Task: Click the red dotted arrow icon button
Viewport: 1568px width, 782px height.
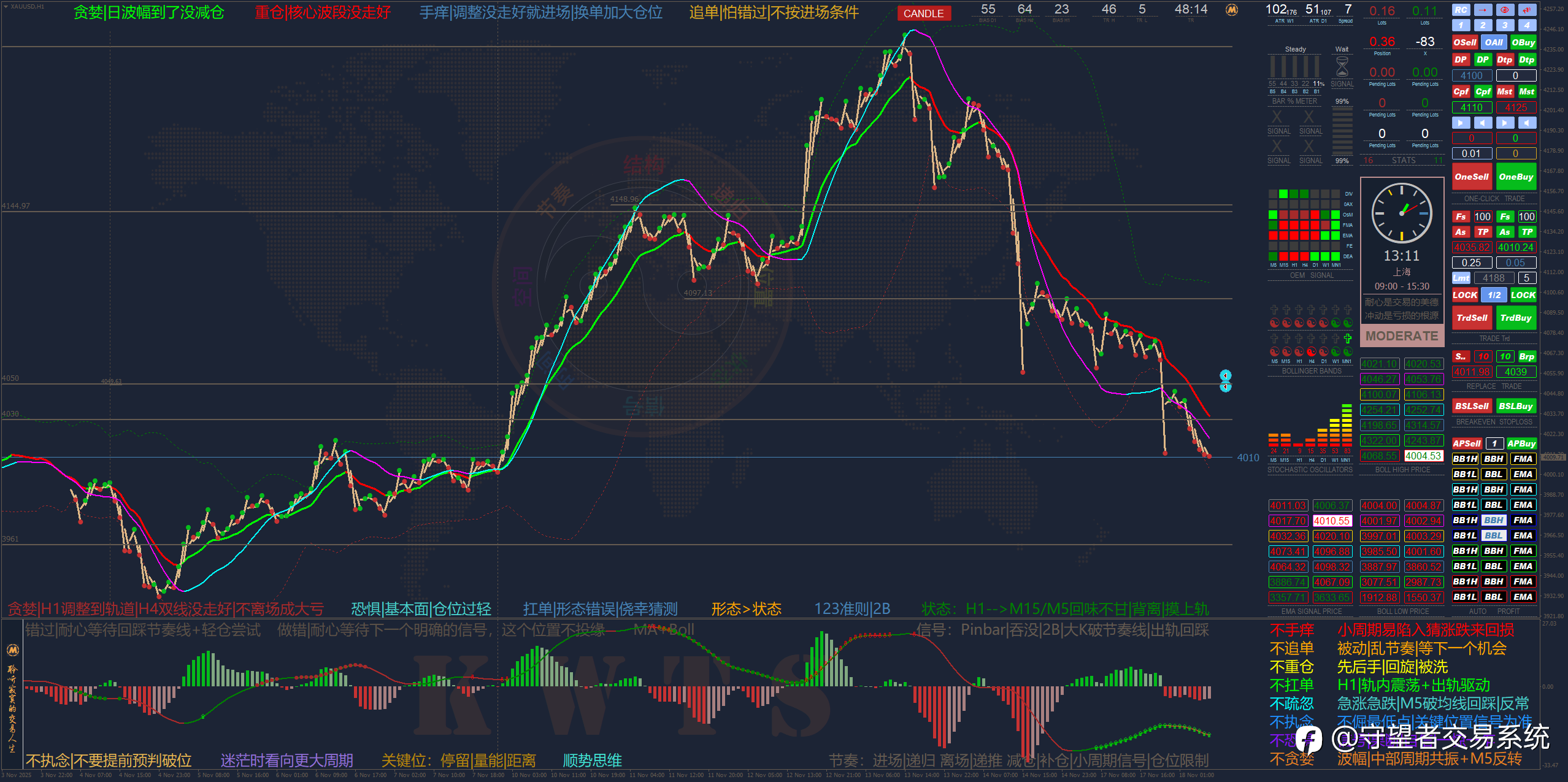Action: pos(1483,10)
